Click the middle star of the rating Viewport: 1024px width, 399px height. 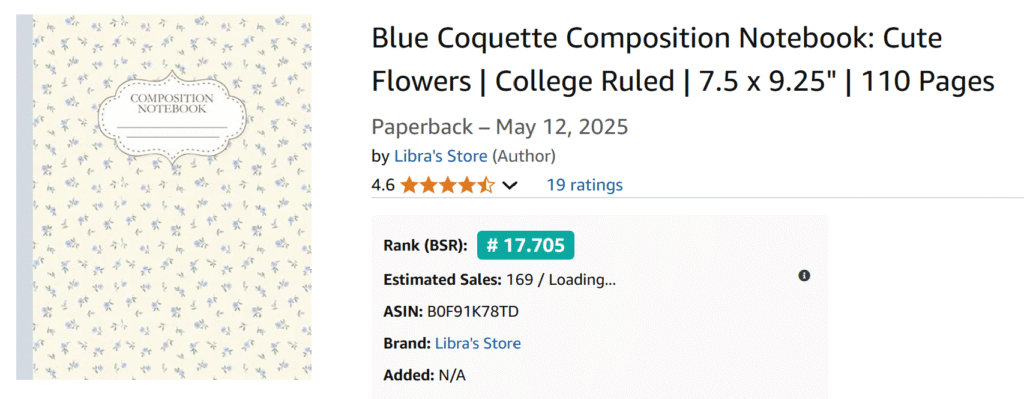(448, 185)
